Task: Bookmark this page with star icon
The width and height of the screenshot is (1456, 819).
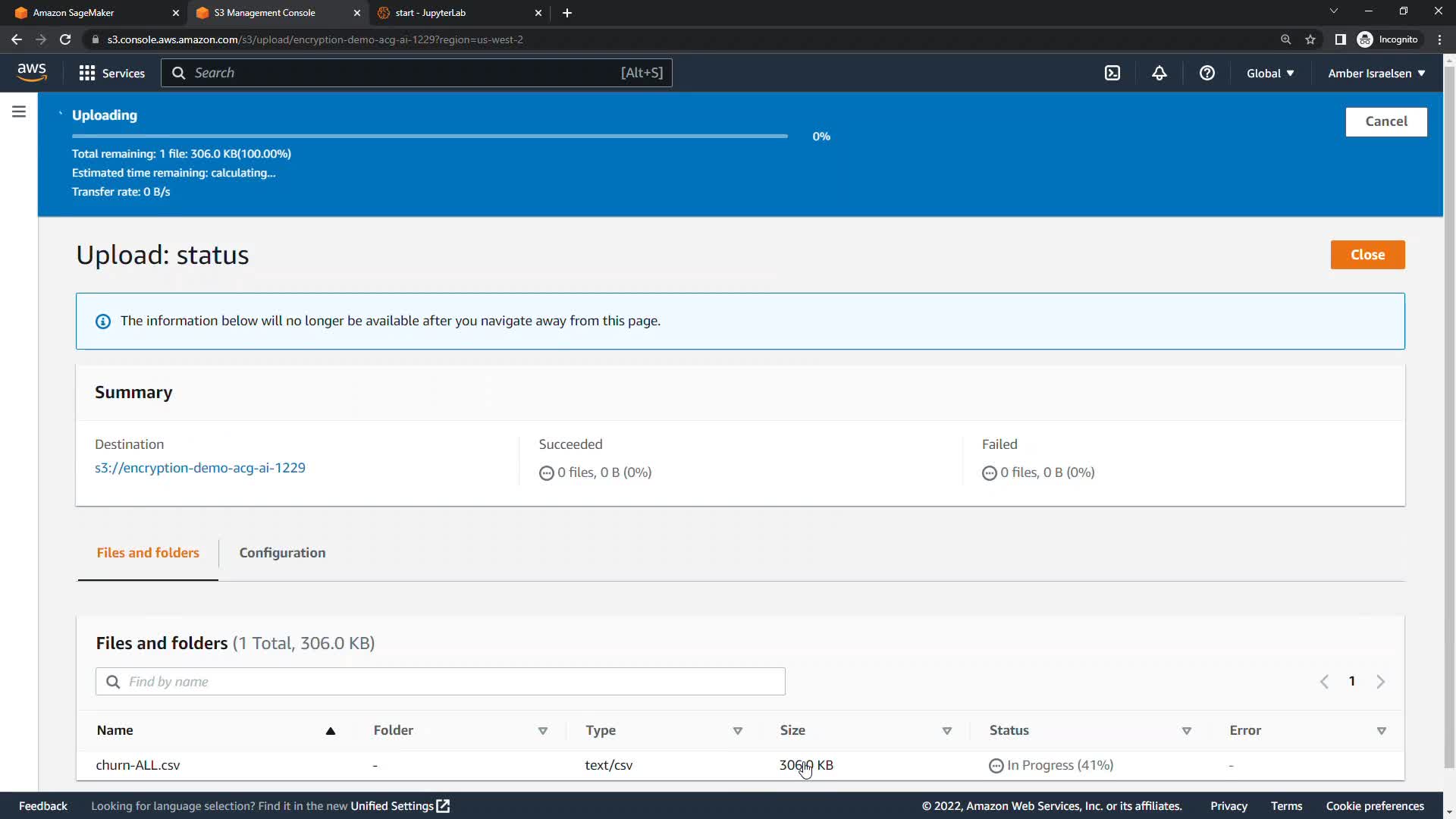Action: point(1310,39)
